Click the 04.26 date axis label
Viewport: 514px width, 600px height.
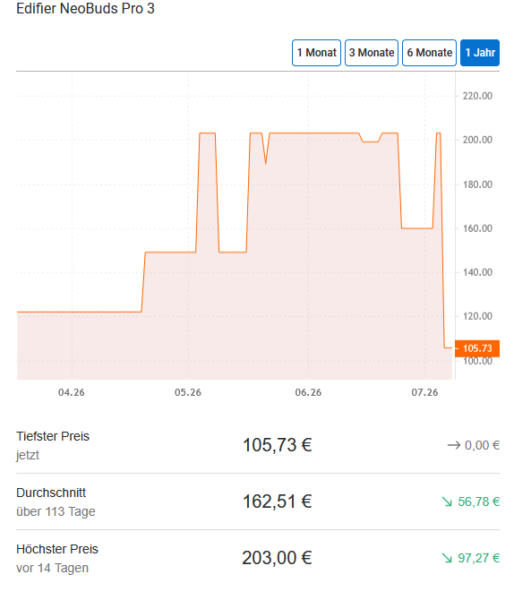click(x=71, y=392)
